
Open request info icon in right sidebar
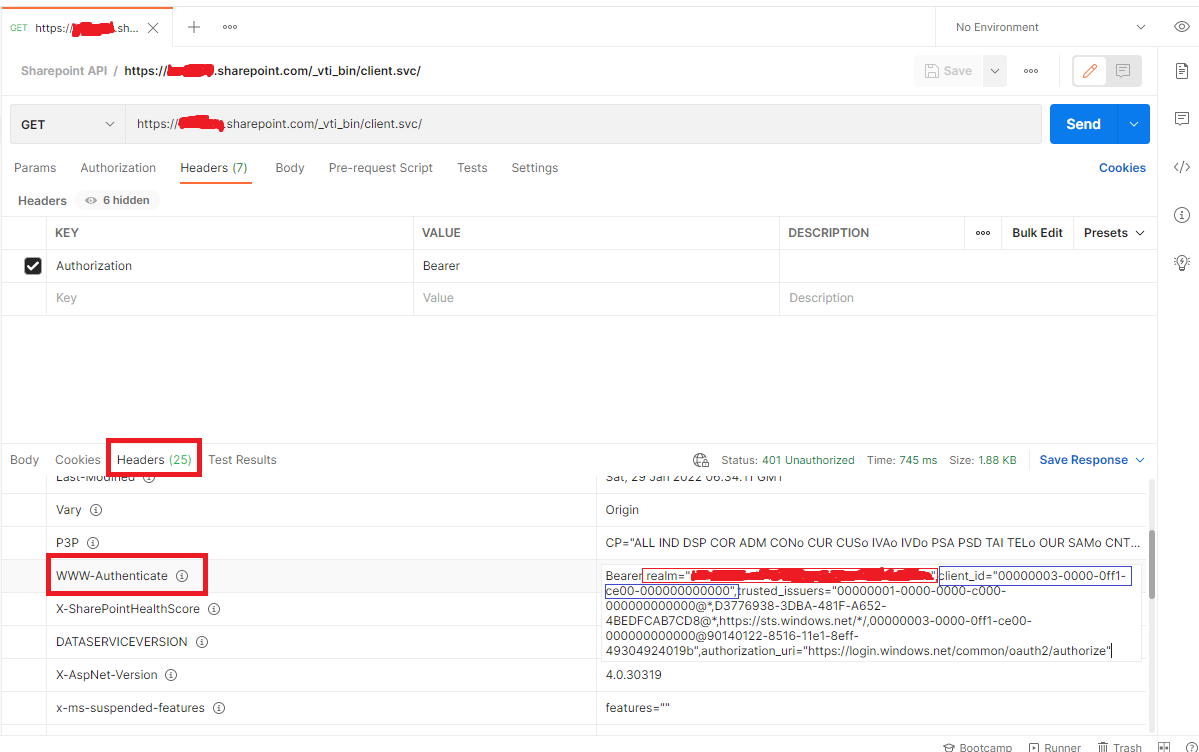[x=1181, y=215]
